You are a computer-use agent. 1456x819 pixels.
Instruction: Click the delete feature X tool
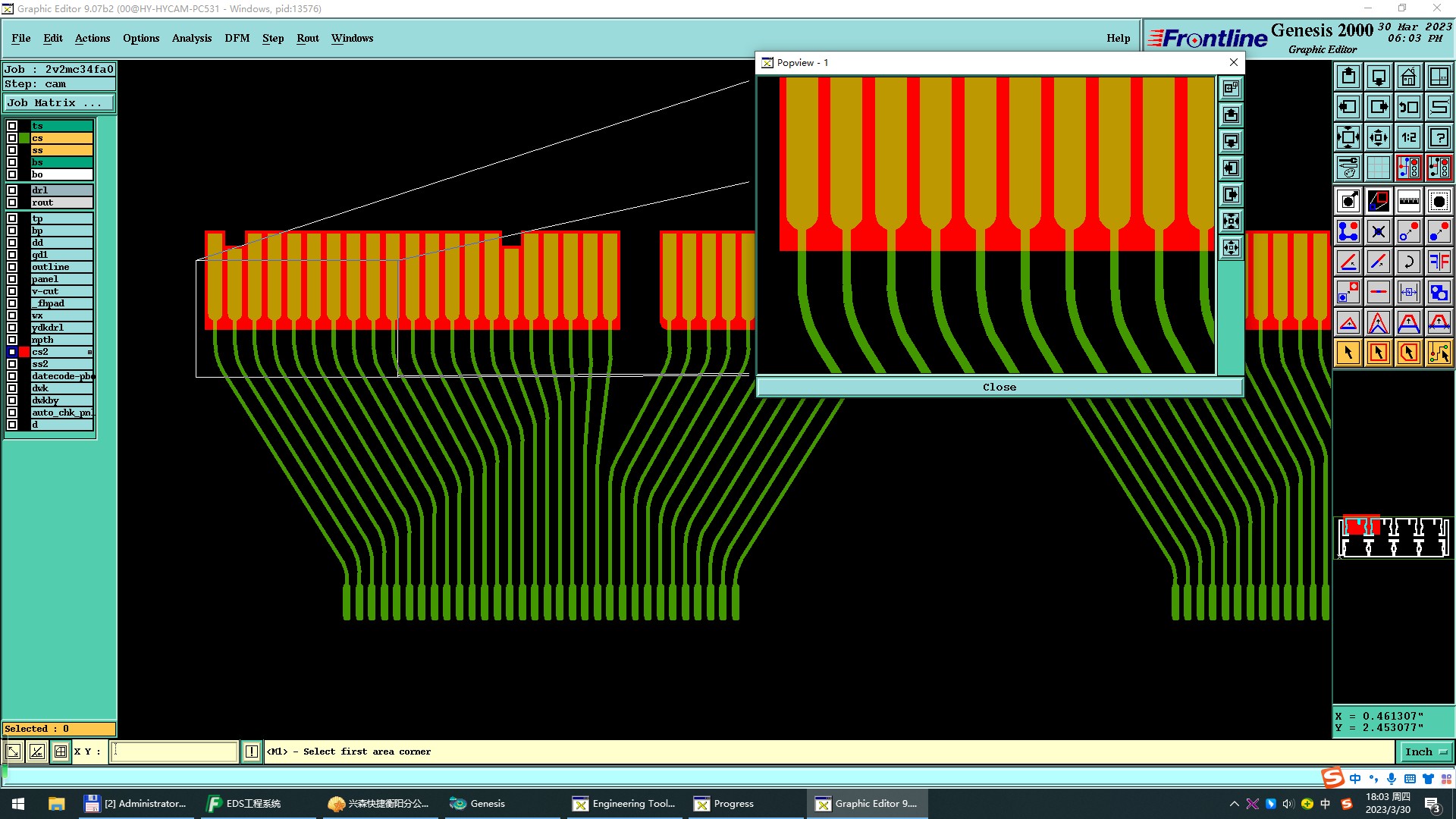pos(1378,231)
